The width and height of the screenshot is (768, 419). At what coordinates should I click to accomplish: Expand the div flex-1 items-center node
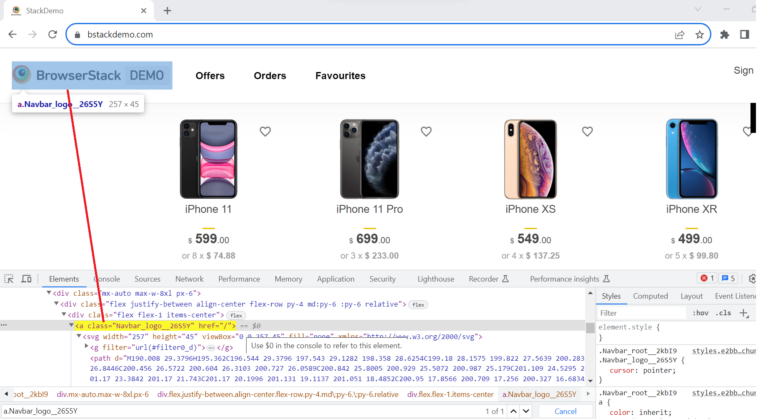pyautogui.click(x=63, y=314)
